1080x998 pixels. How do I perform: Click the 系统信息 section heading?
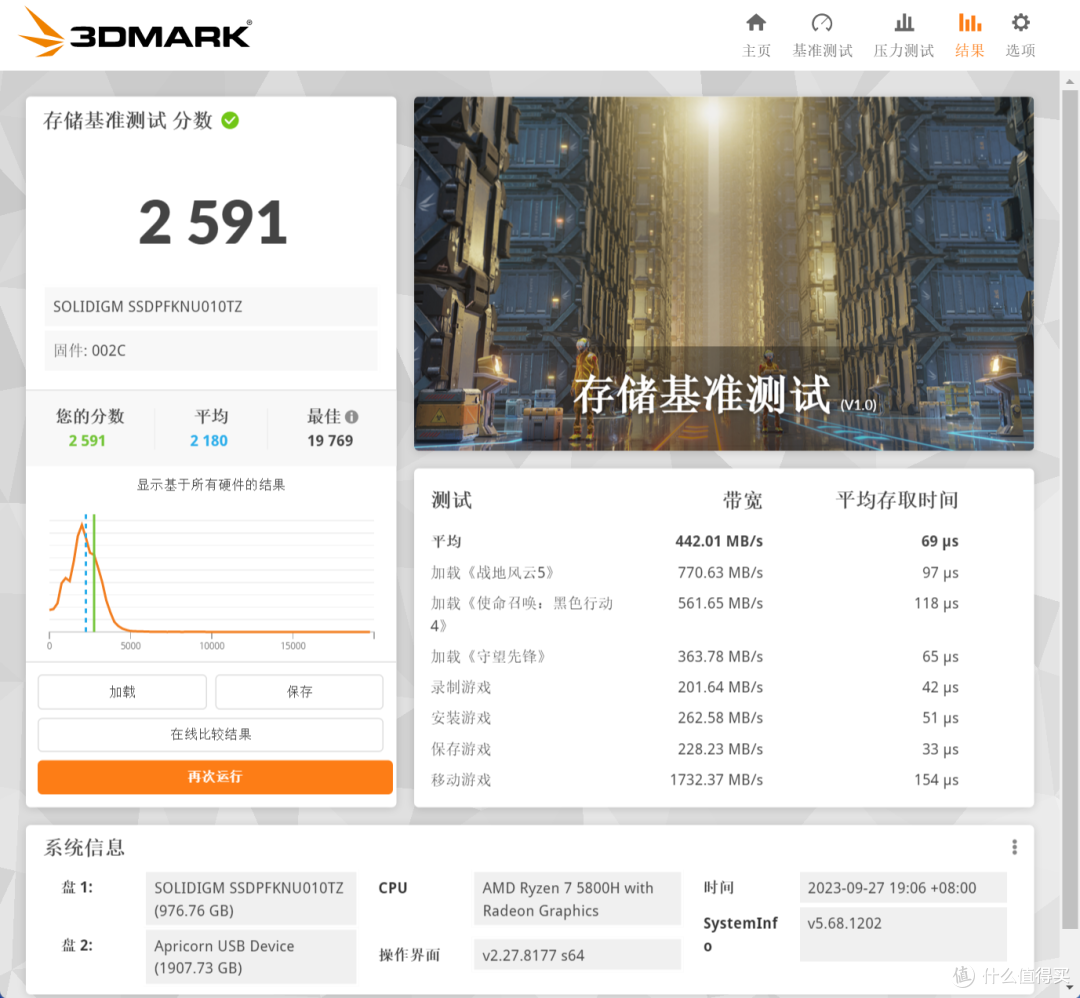click(x=84, y=847)
